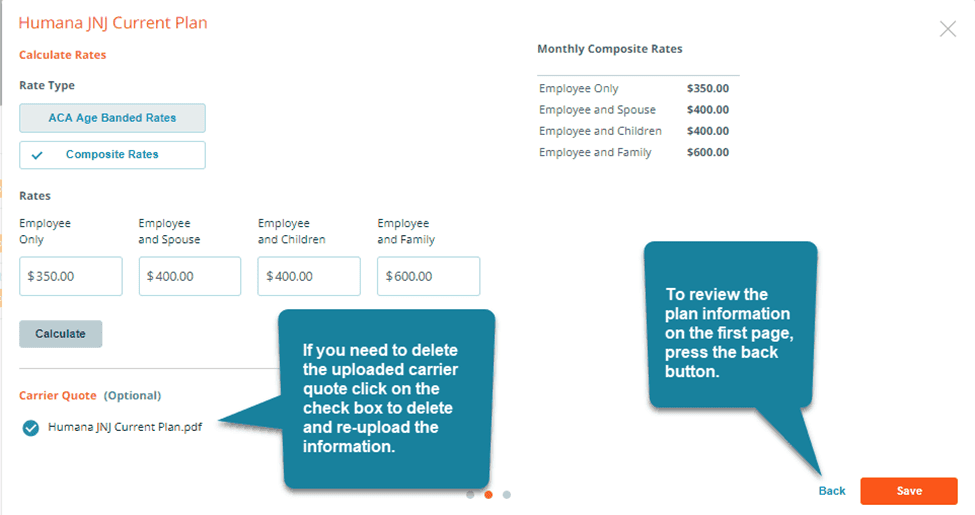Close the Humana JNJ Current Plan dialog
Screen dimensions: 975x515
coord(947,29)
